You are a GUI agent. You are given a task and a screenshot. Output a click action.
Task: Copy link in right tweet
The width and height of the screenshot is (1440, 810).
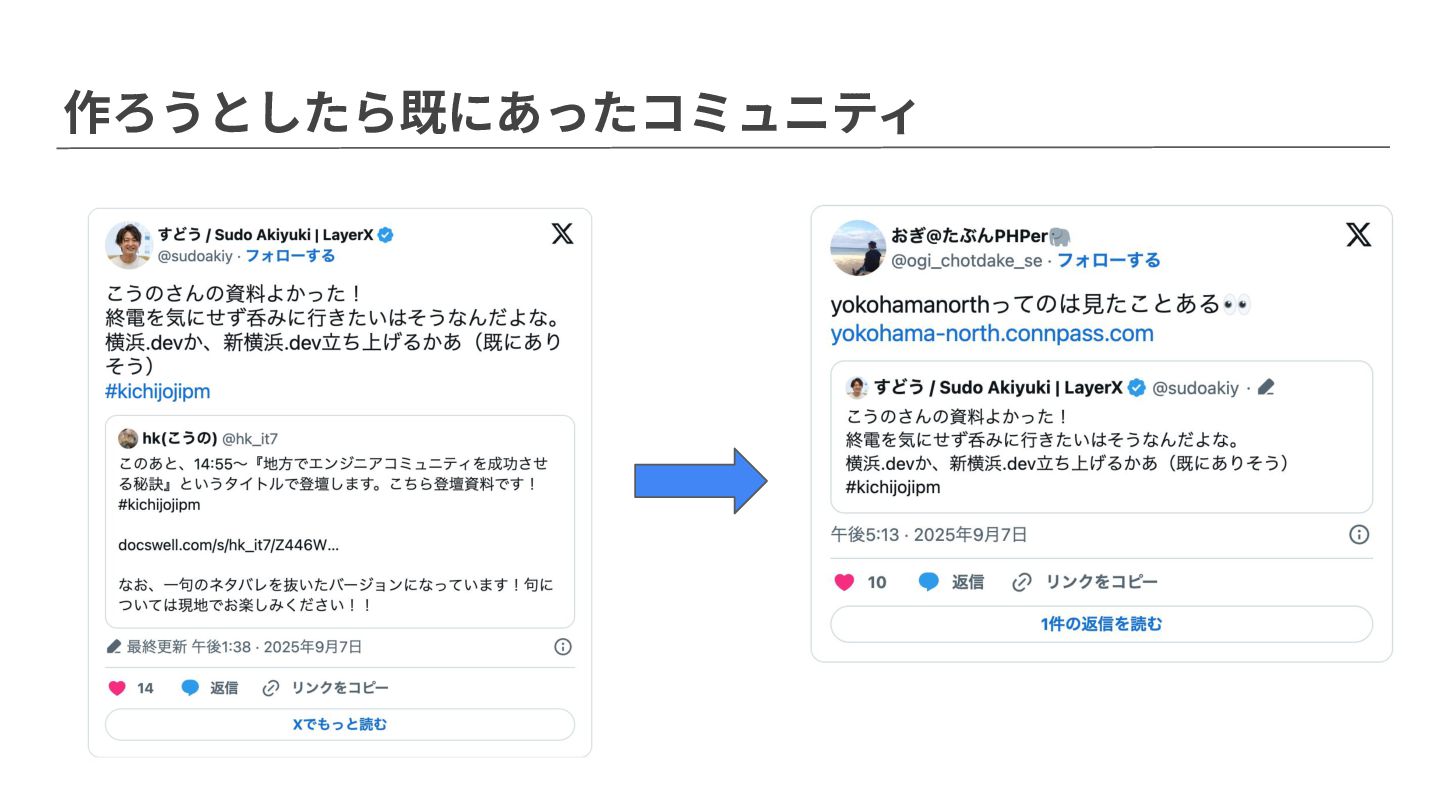1085,582
